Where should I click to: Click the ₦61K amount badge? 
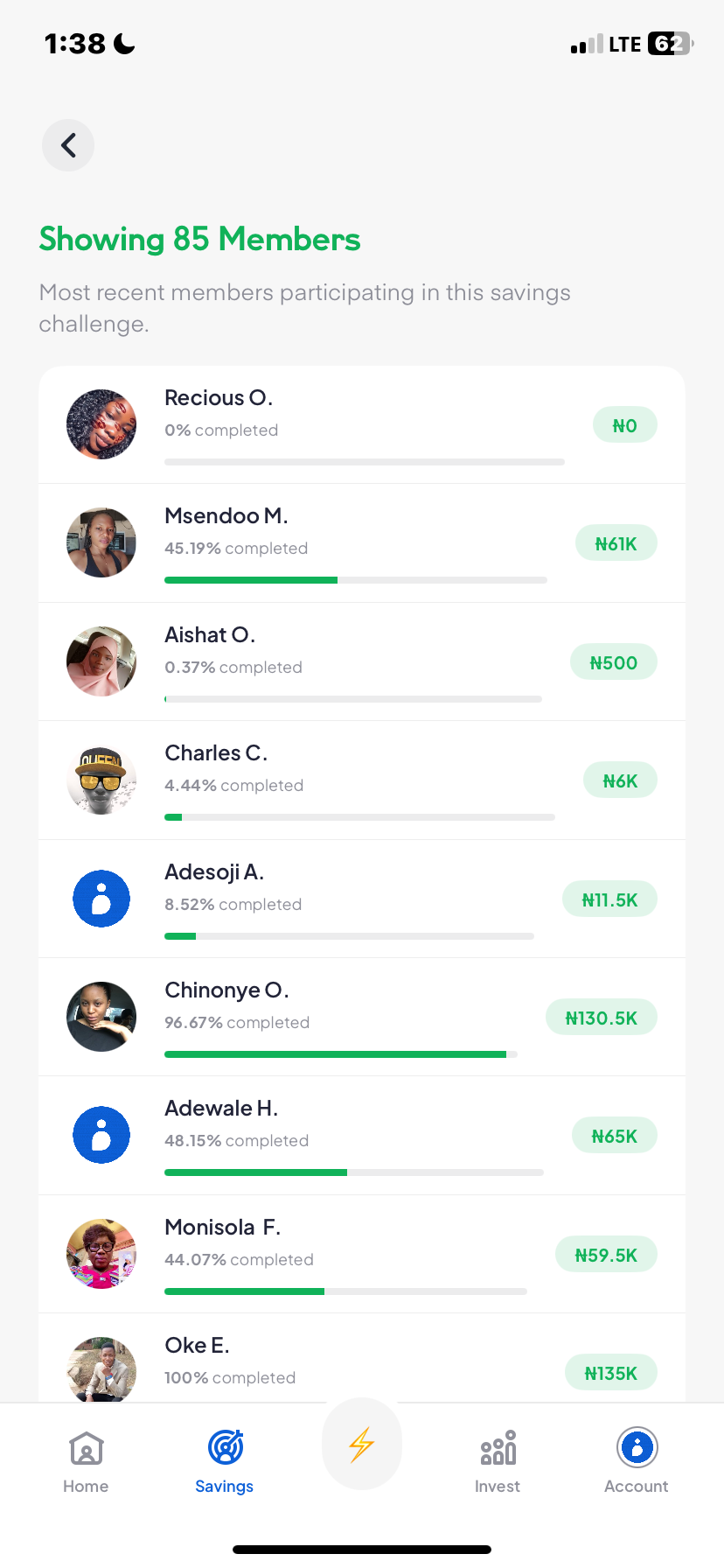[616, 544]
